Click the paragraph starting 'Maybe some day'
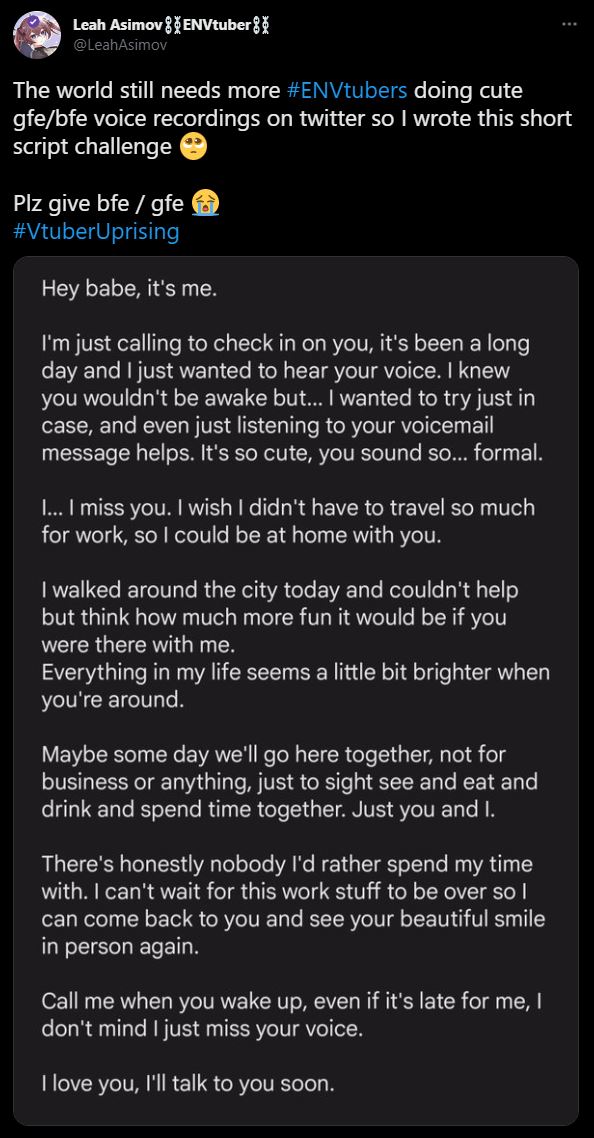This screenshot has height=1138, width=594. pos(290,782)
